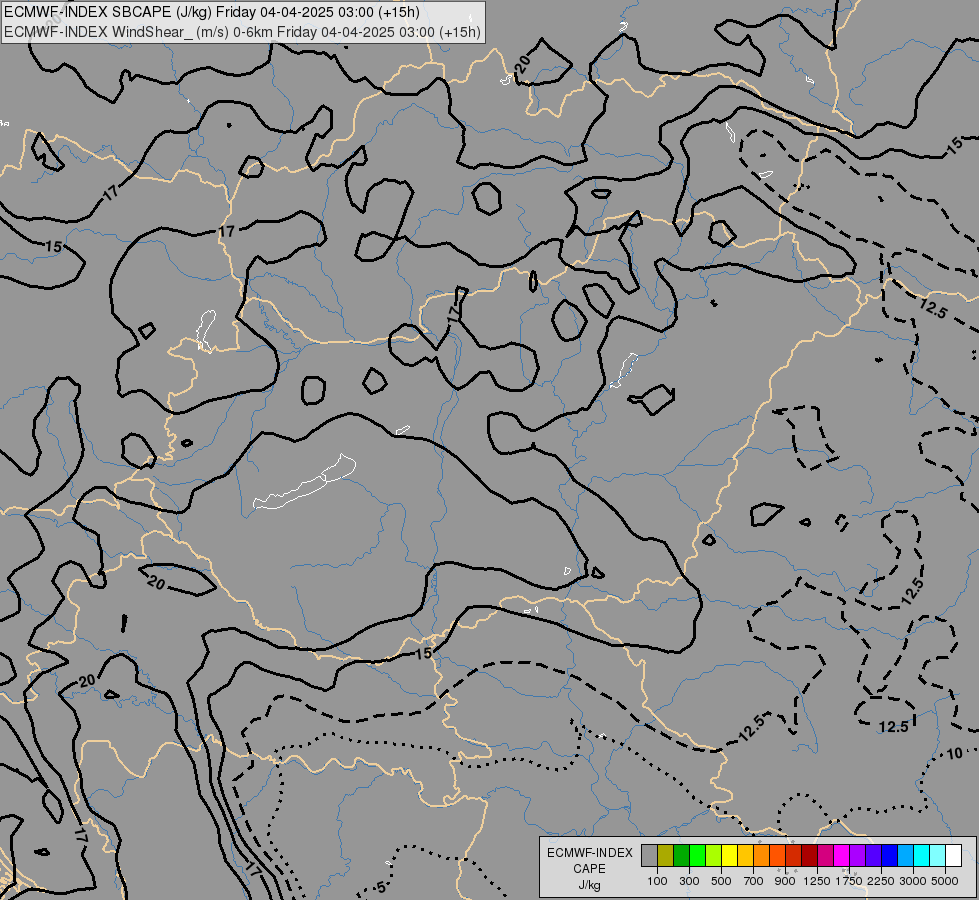
Task: Click the J/kg unit label in legend
Action: point(589,885)
